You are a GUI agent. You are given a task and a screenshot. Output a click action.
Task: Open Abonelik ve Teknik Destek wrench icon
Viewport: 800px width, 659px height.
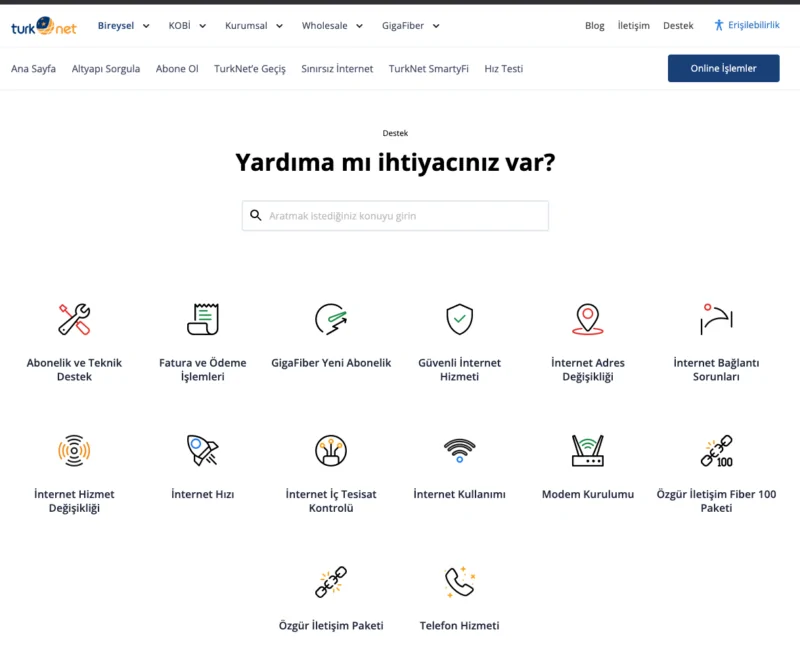[74, 319]
